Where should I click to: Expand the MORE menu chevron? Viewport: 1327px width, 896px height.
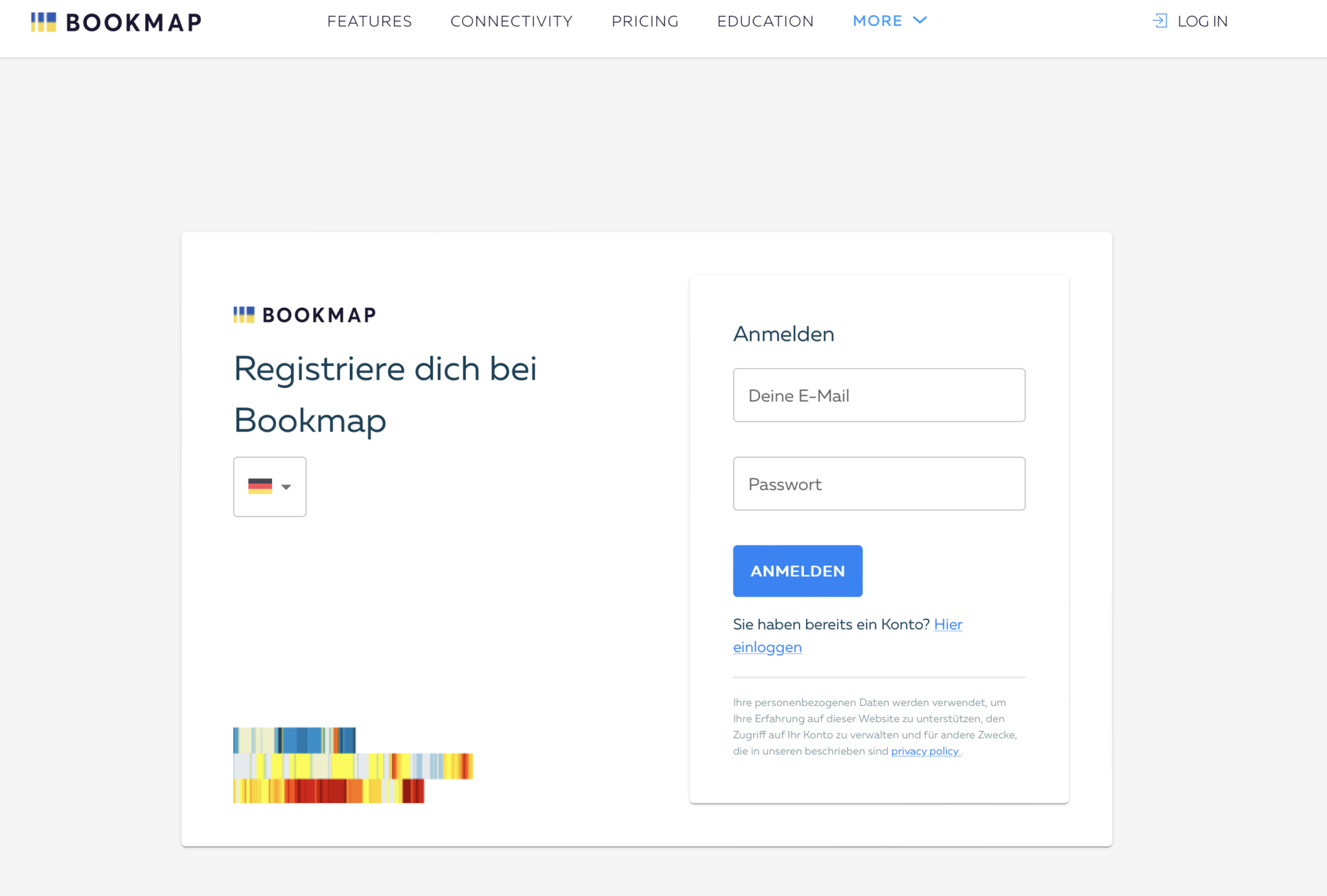pos(920,21)
